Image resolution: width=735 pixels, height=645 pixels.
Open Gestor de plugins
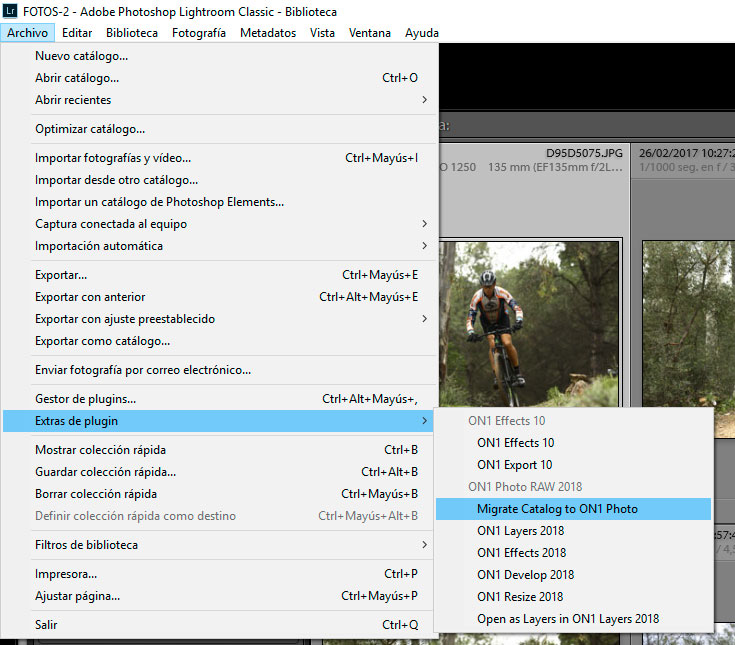(x=86, y=399)
